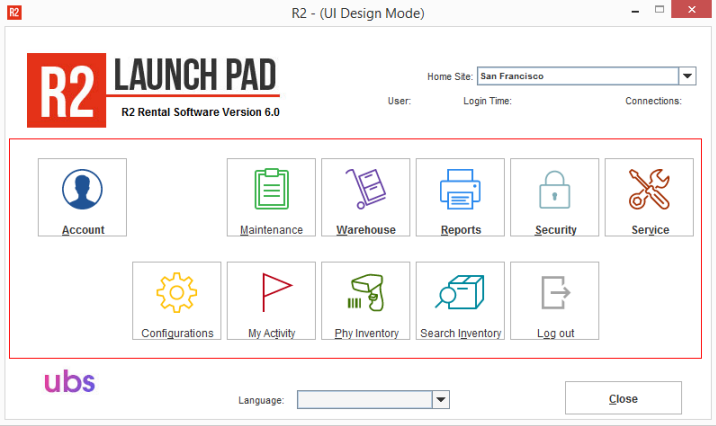Open the Search Inventory box tile
Viewport: 716px width, 426px height.
click(460, 300)
